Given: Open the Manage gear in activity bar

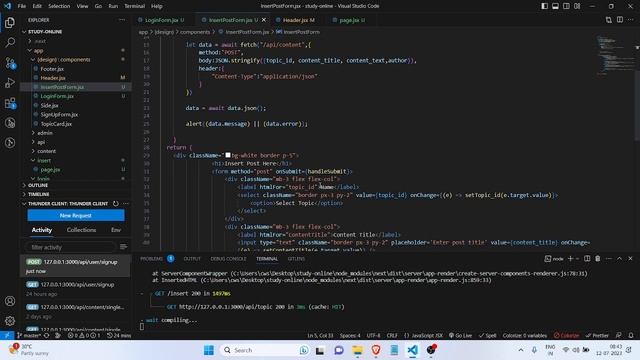Looking at the screenshot, I should pyautogui.click(x=10, y=321).
